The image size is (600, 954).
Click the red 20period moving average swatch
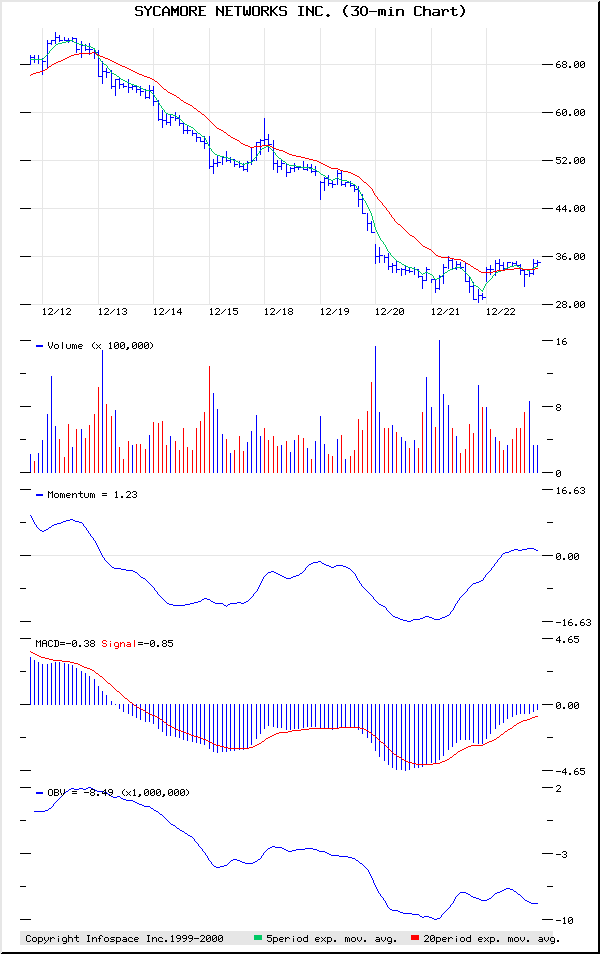[414, 938]
